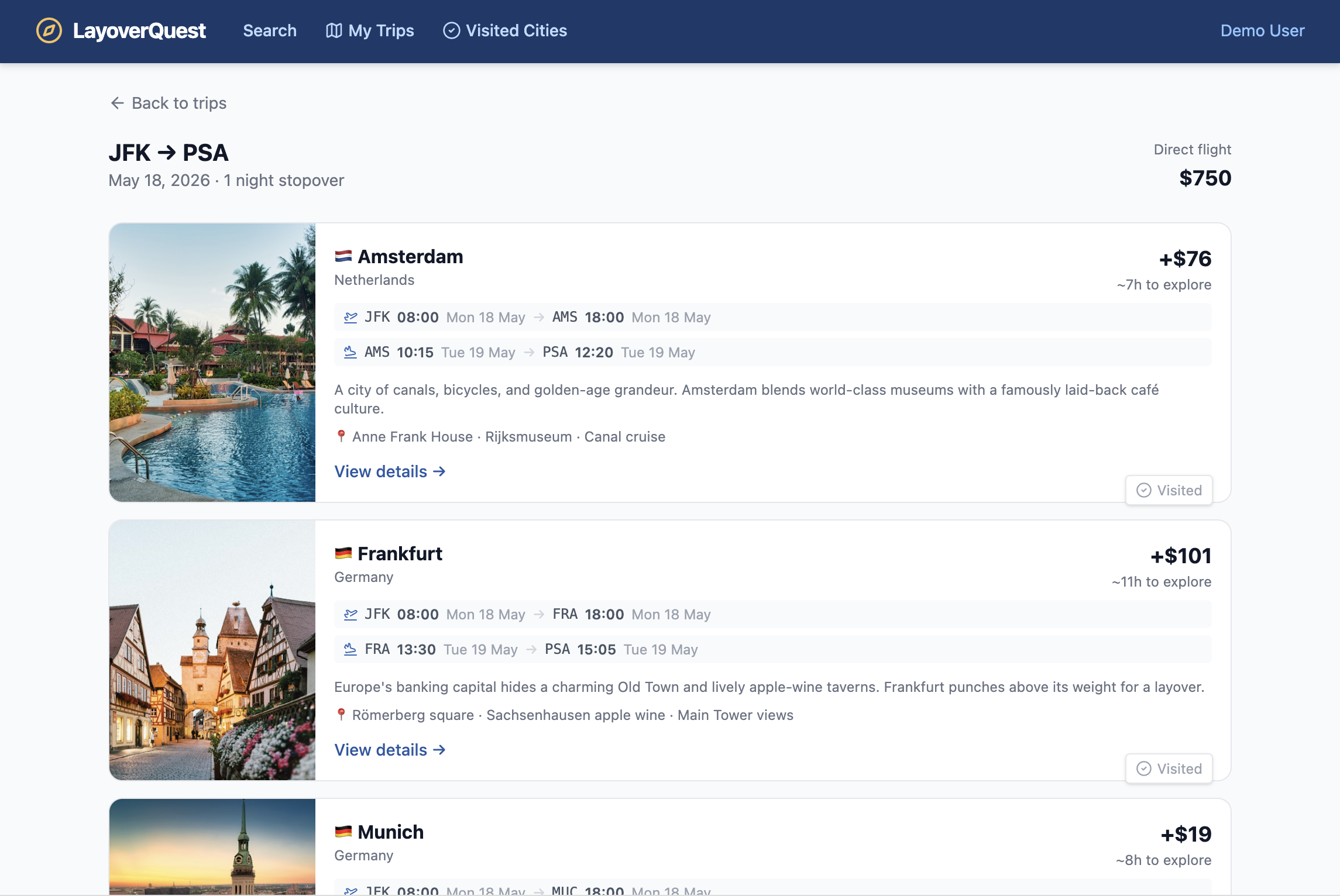Mark Frankfurt as Visited

click(1169, 769)
